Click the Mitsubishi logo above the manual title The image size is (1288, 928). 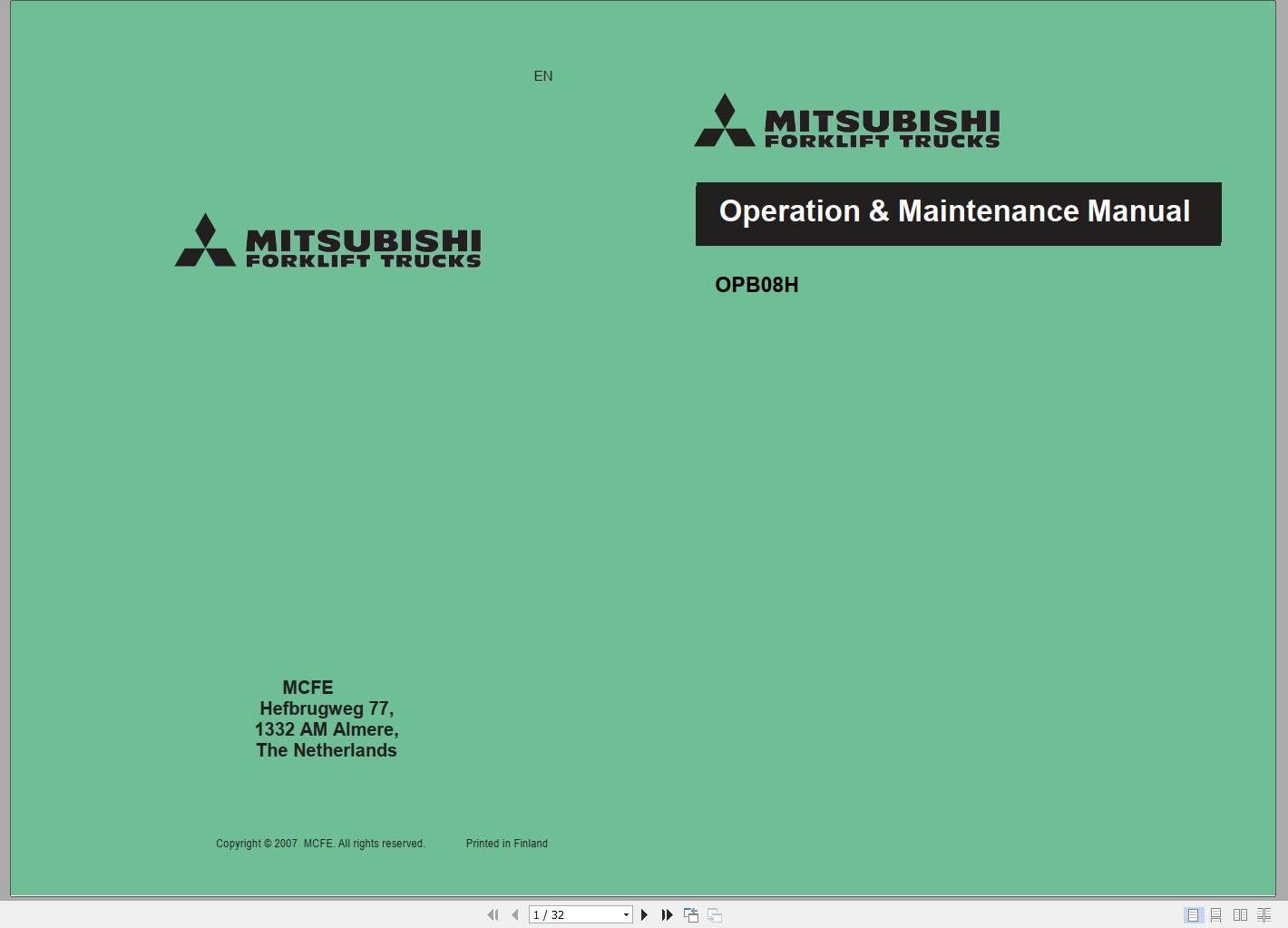coord(847,121)
